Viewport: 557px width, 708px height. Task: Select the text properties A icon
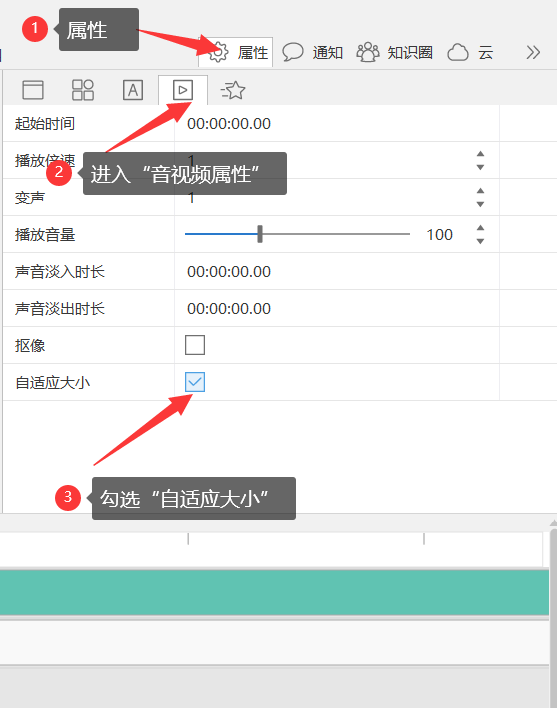(x=133, y=90)
